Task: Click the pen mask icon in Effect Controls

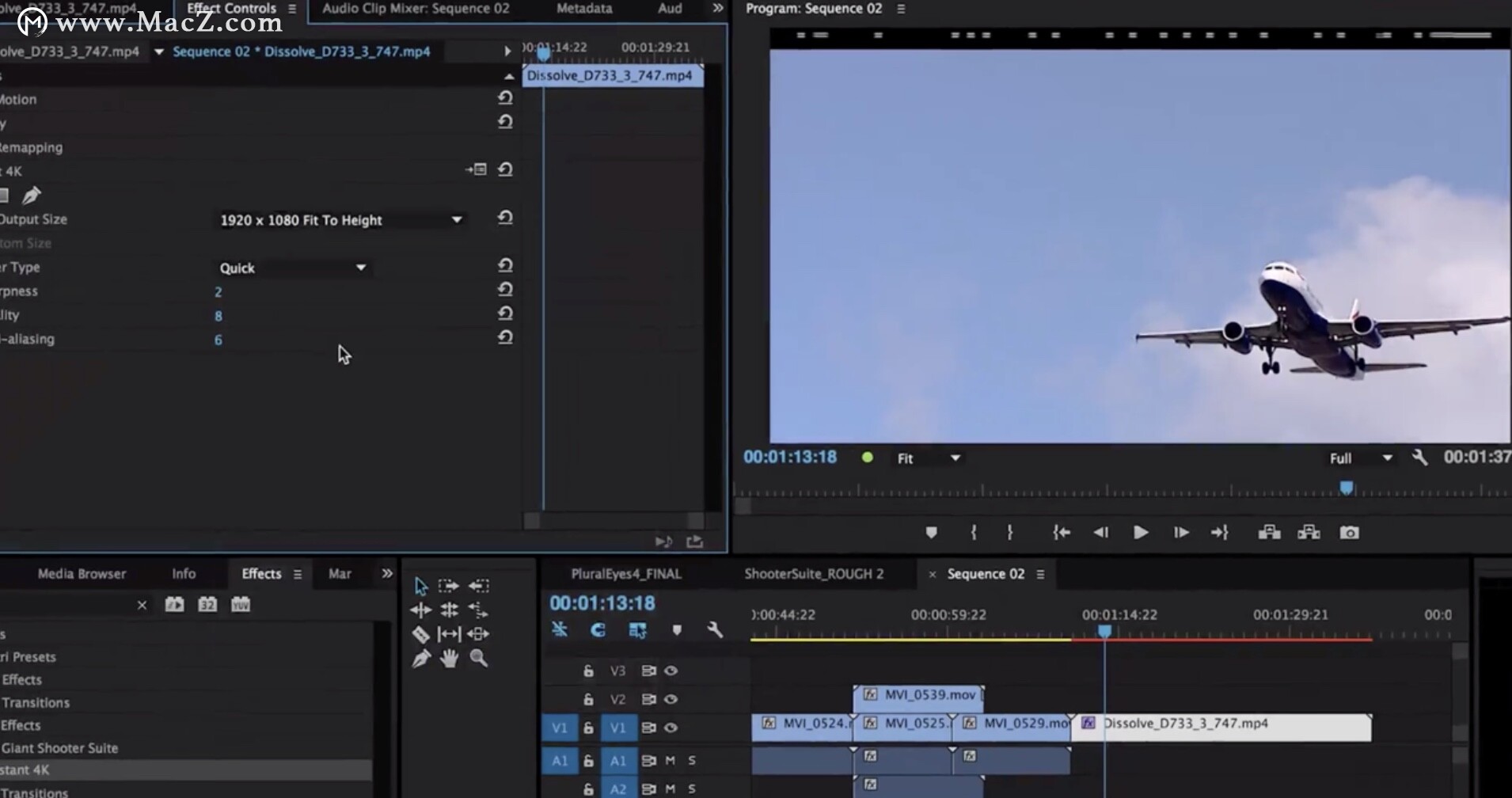Action: tap(32, 195)
